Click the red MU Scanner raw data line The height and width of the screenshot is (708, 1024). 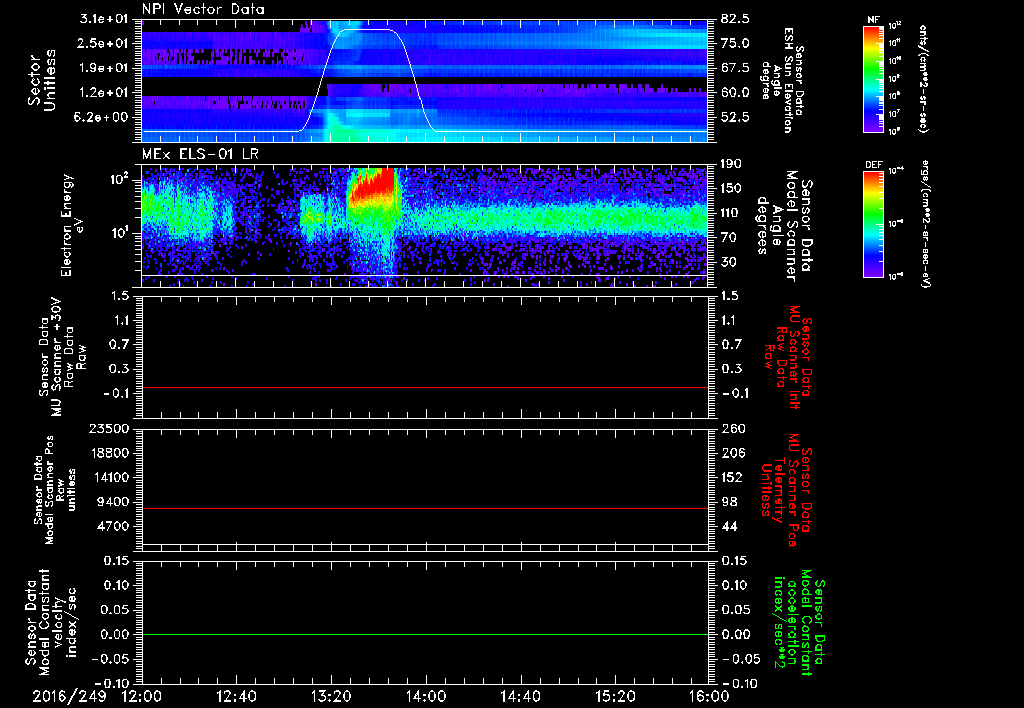[x=424, y=387]
